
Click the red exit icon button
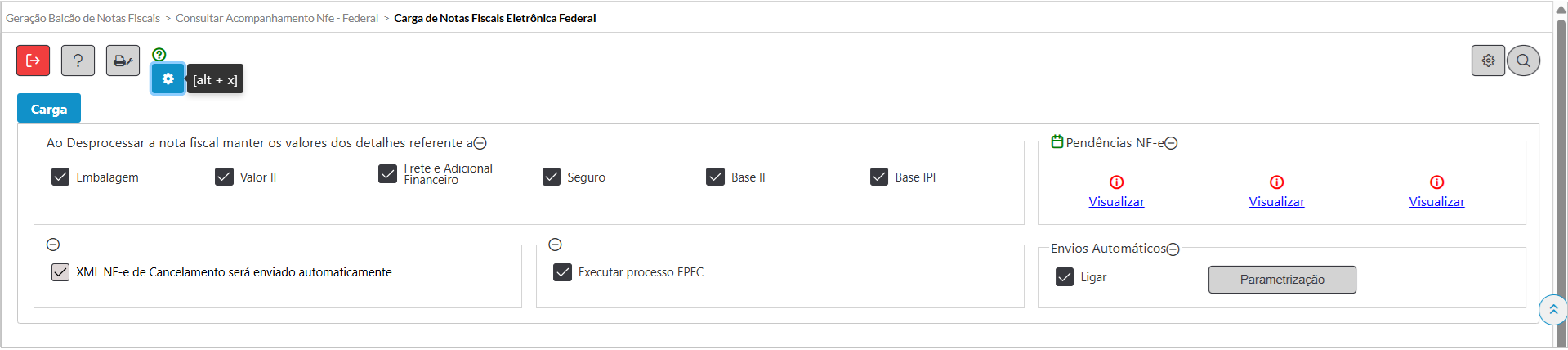coord(34,61)
